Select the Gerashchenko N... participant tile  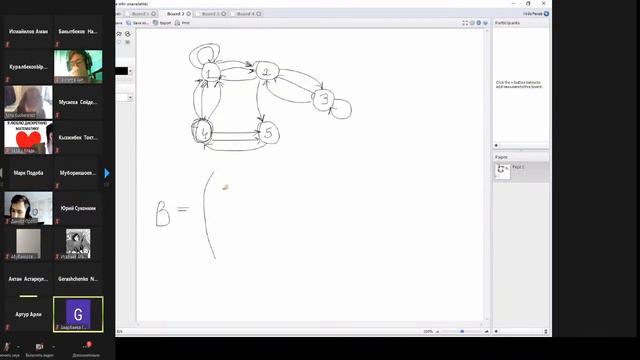(x=78, y=279)
